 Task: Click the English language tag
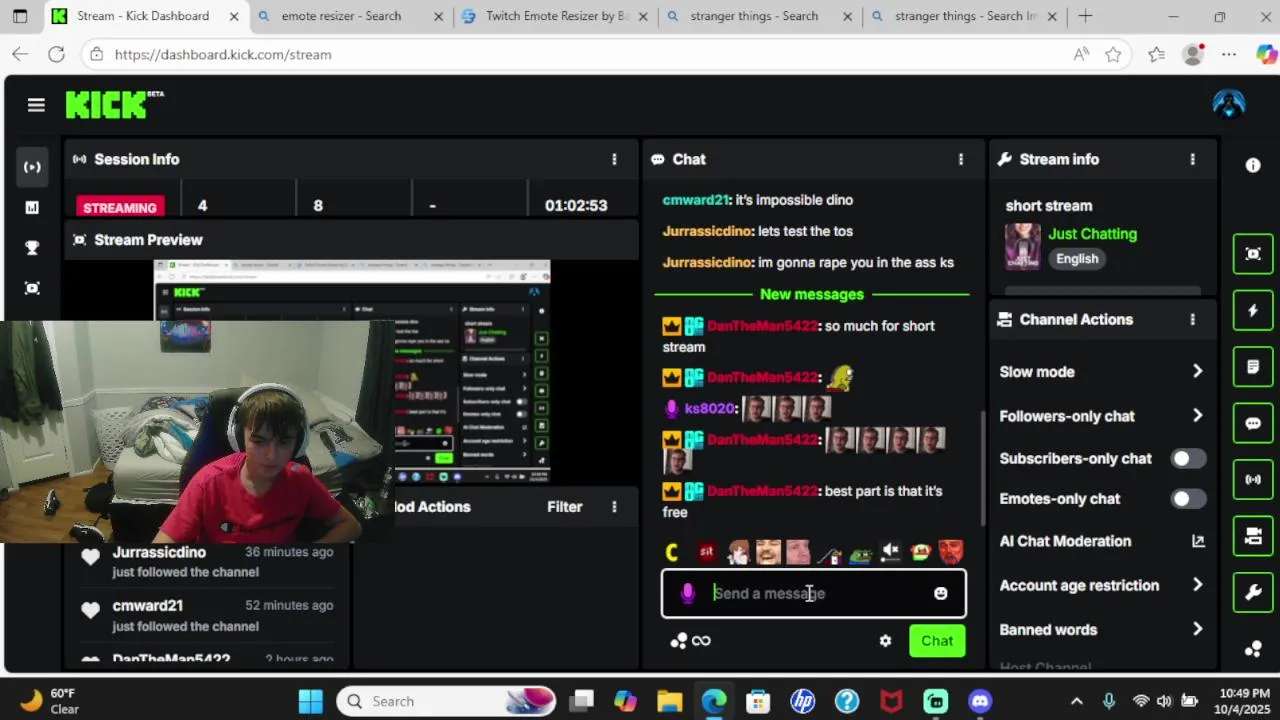click(1077, 259)
